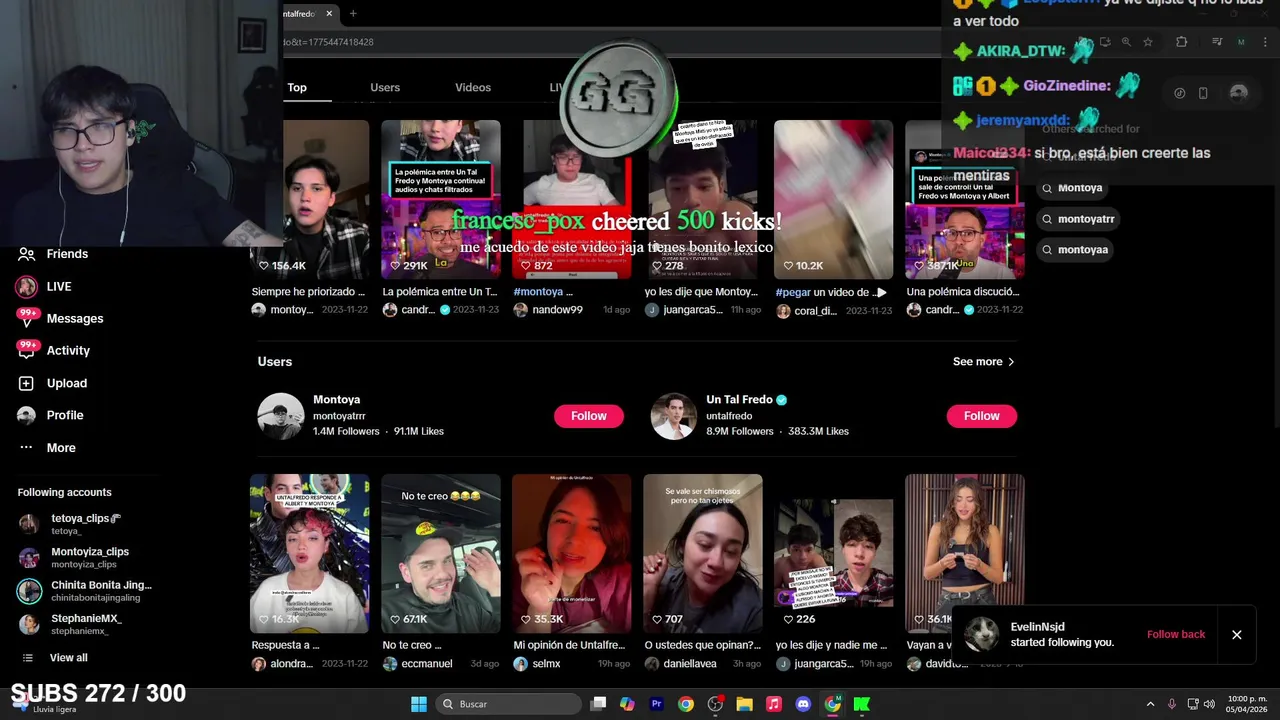Open volume control in system tray
The image size is (1280, 720).
coord(1209,704)
